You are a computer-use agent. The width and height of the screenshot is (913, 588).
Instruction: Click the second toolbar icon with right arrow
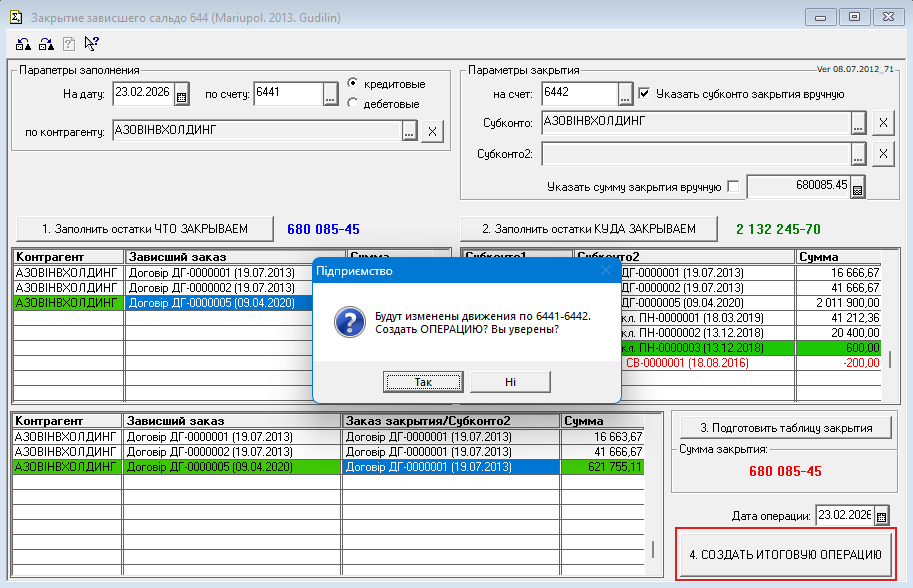pyautogui.click(x=46, y=43)
